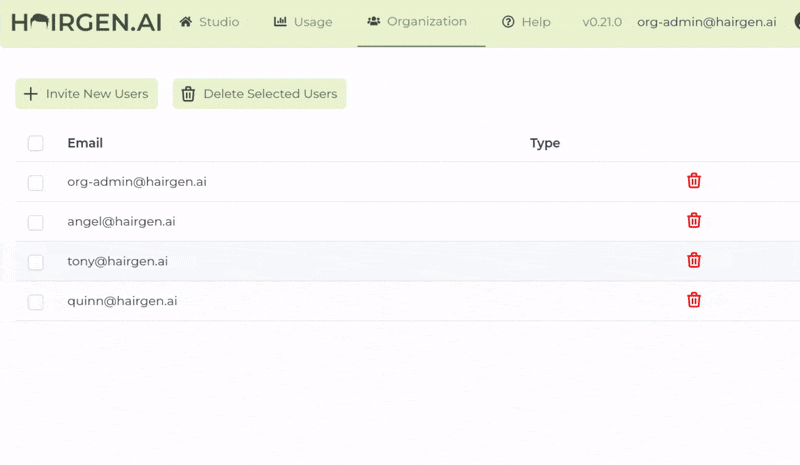The width and height of the screenshot is (800, 465).
Task: Mark the quinn@hairgen.ai row checkbox
Action: coord(36,302)
